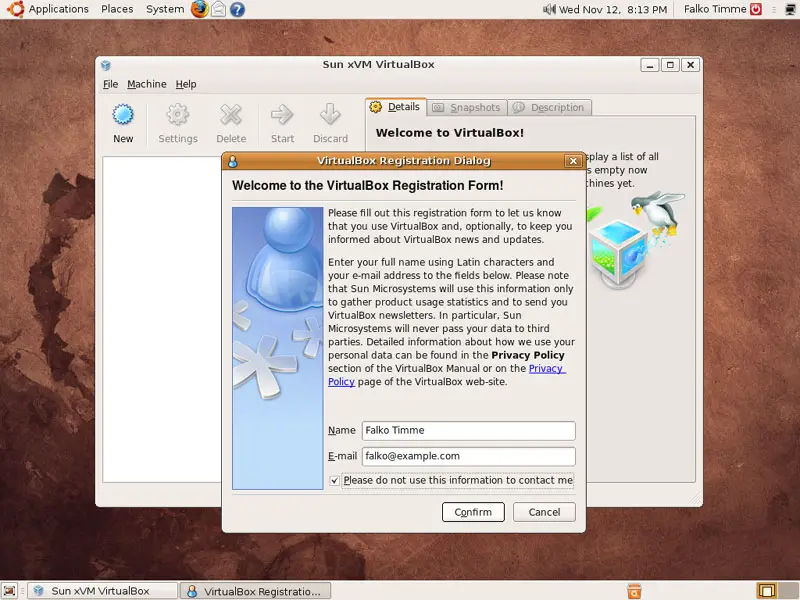Switch to the Snapshots tab
This screenshot has width=800, height=600.
[x=466, y=108]
